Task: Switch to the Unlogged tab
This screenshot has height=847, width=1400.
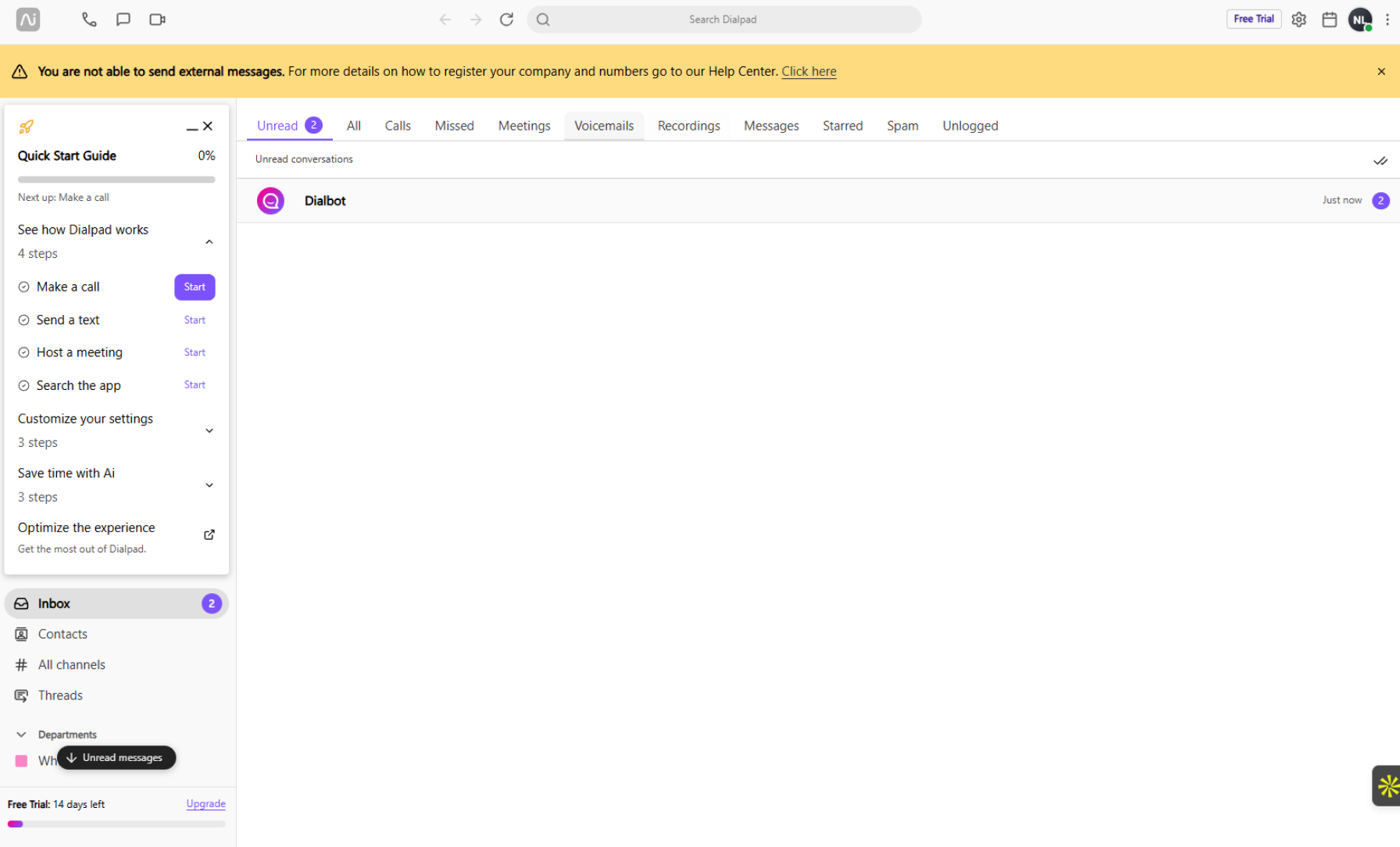Action: [x=970, y=126]
